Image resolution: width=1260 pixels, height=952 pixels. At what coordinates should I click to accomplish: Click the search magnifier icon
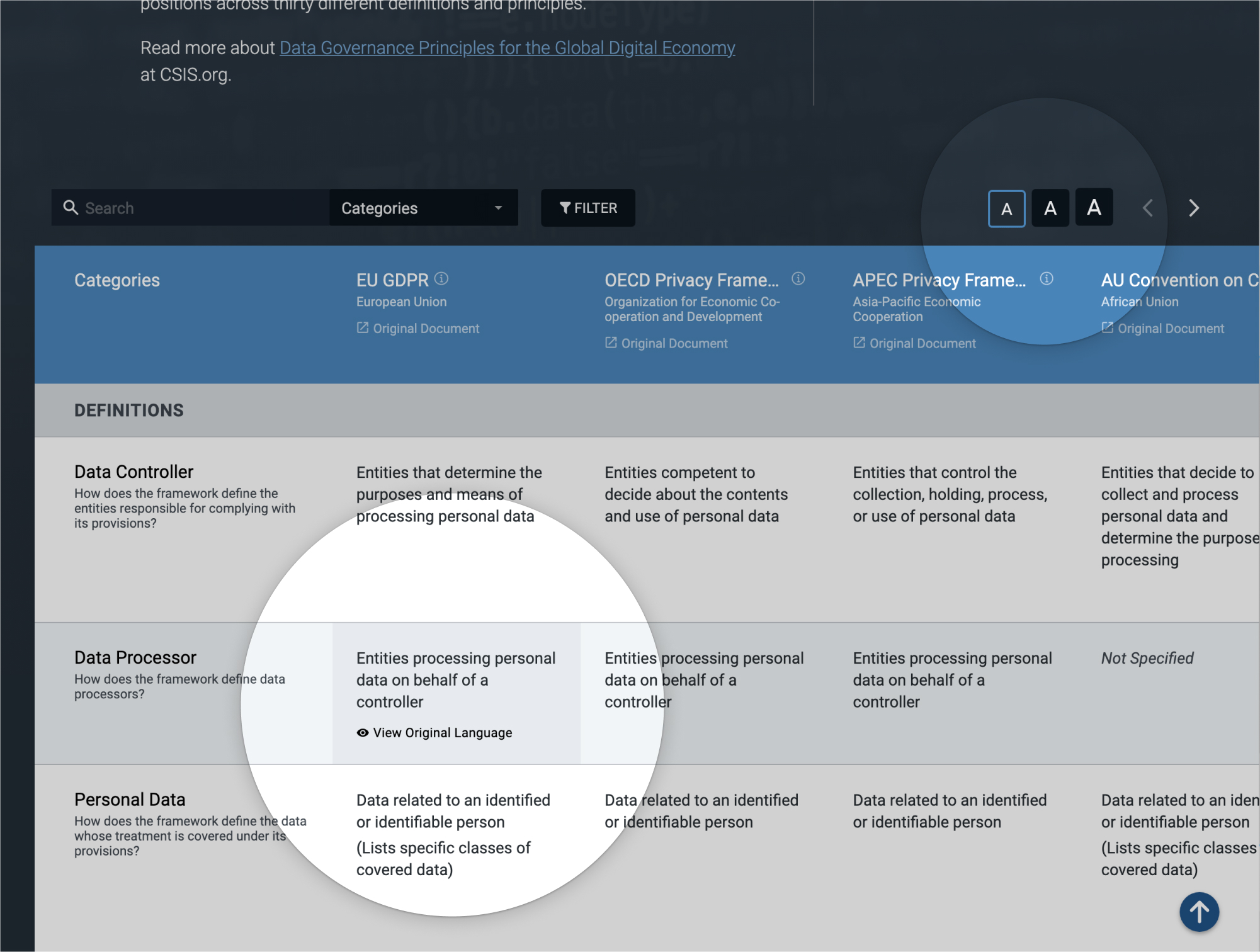(x=71, y=208)
